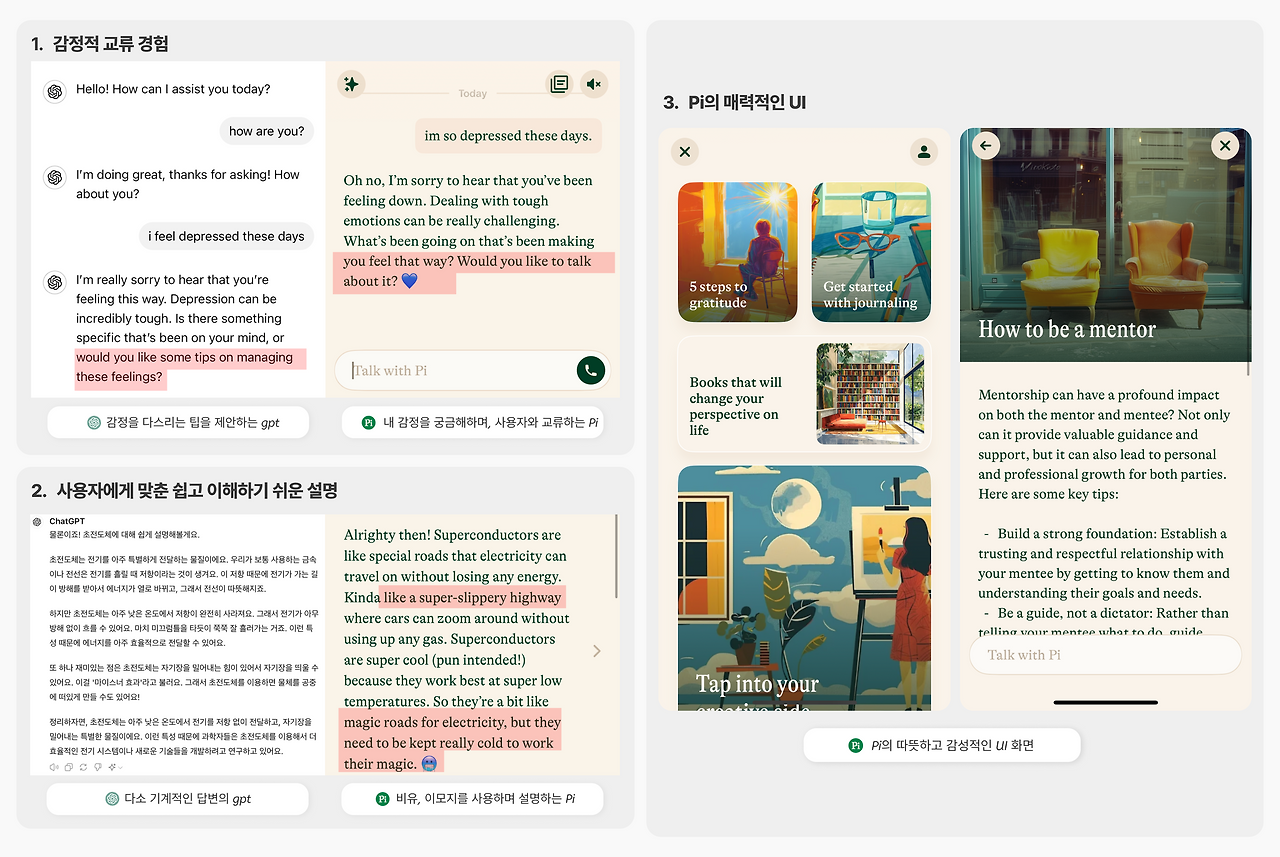Start a call with the green phone button
Viewport: 1280px width, 857px height.
pyautogui.click(x=591, y=370)
